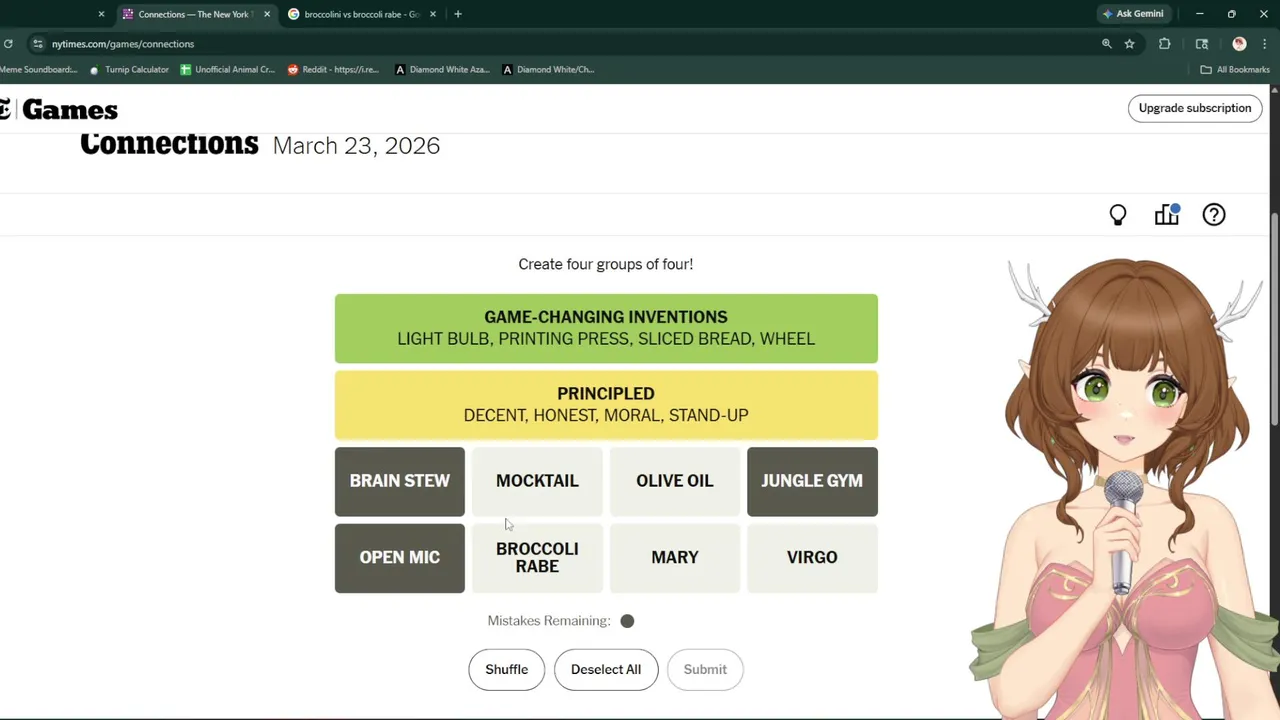
Task: Click the site info icon beside URL
Action: pos(37,44)
